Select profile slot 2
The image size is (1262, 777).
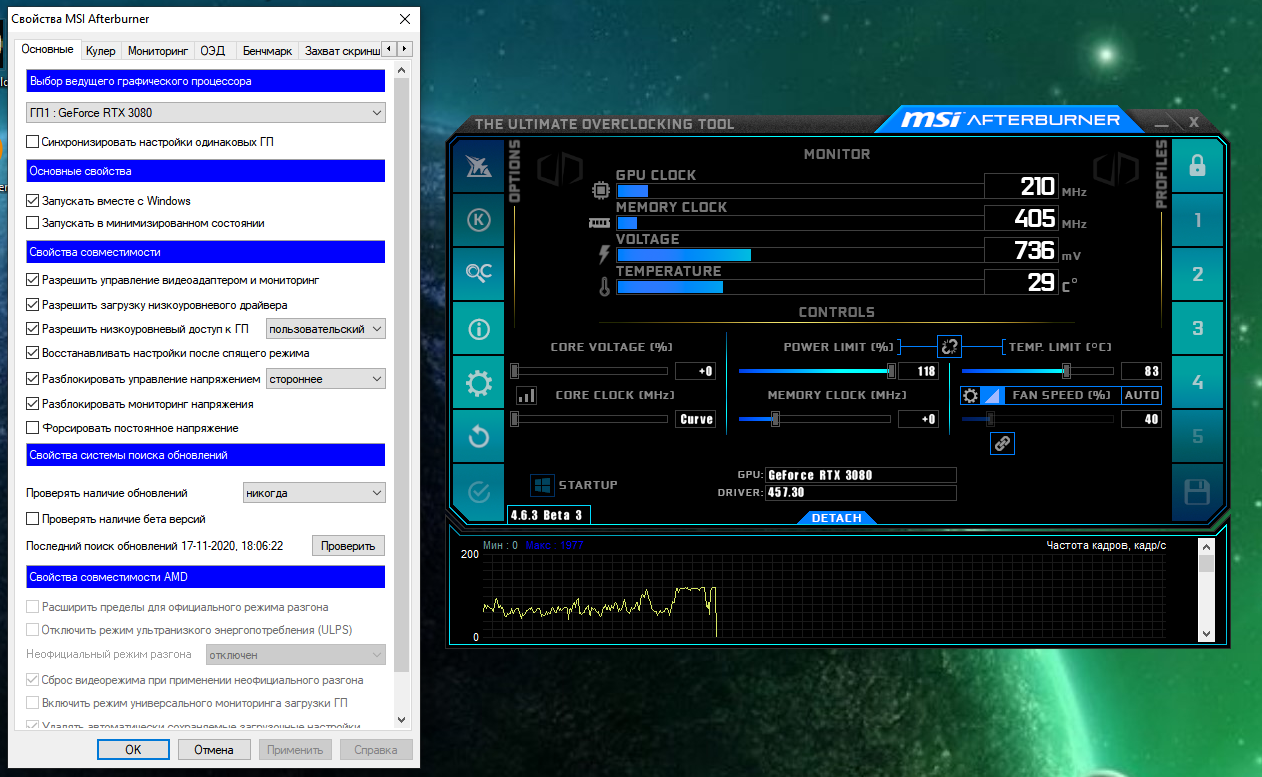pos(1197,274)
